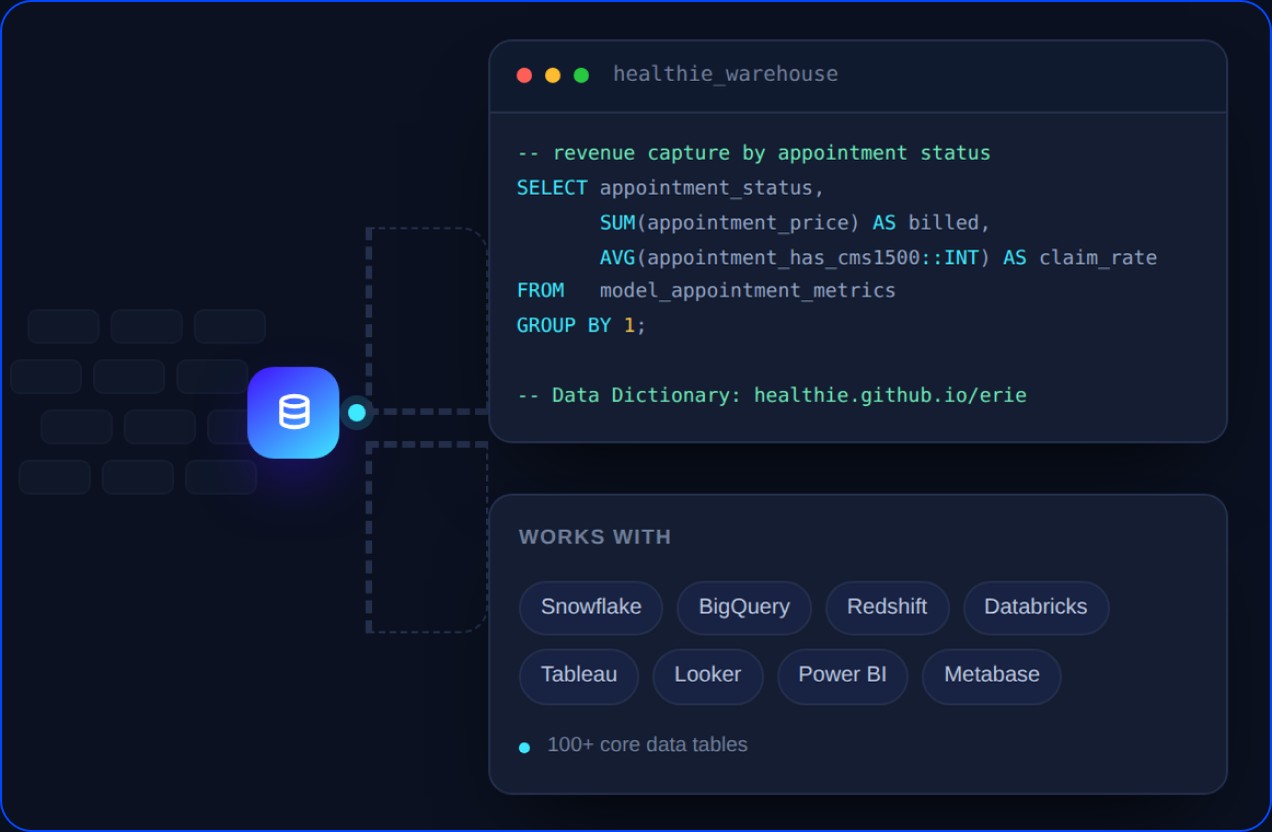Click the 'billed,' alias in the query
The width and height of the screenshot is (1272, 832).
coord(949,223)
